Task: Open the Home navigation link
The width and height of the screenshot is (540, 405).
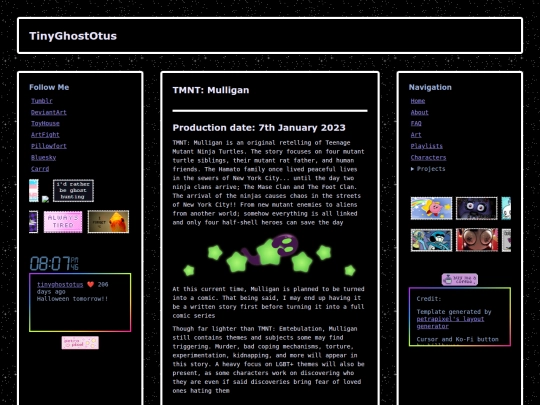Action: (x=418, y=101)
